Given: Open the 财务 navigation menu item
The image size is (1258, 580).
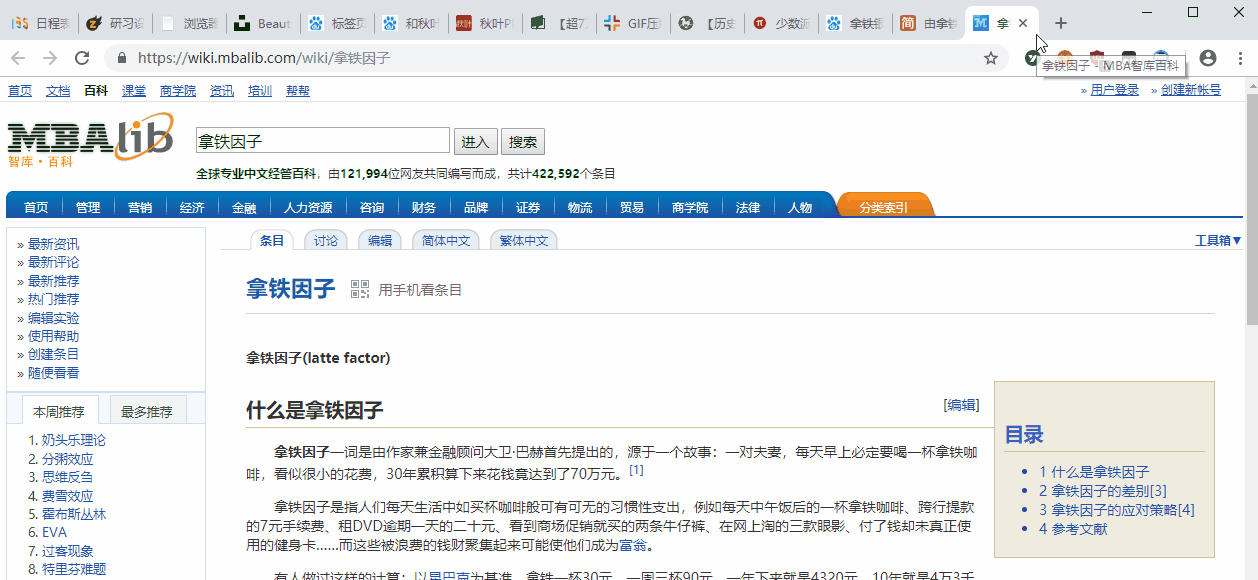Looking at the screenshot, I should 423,207.
